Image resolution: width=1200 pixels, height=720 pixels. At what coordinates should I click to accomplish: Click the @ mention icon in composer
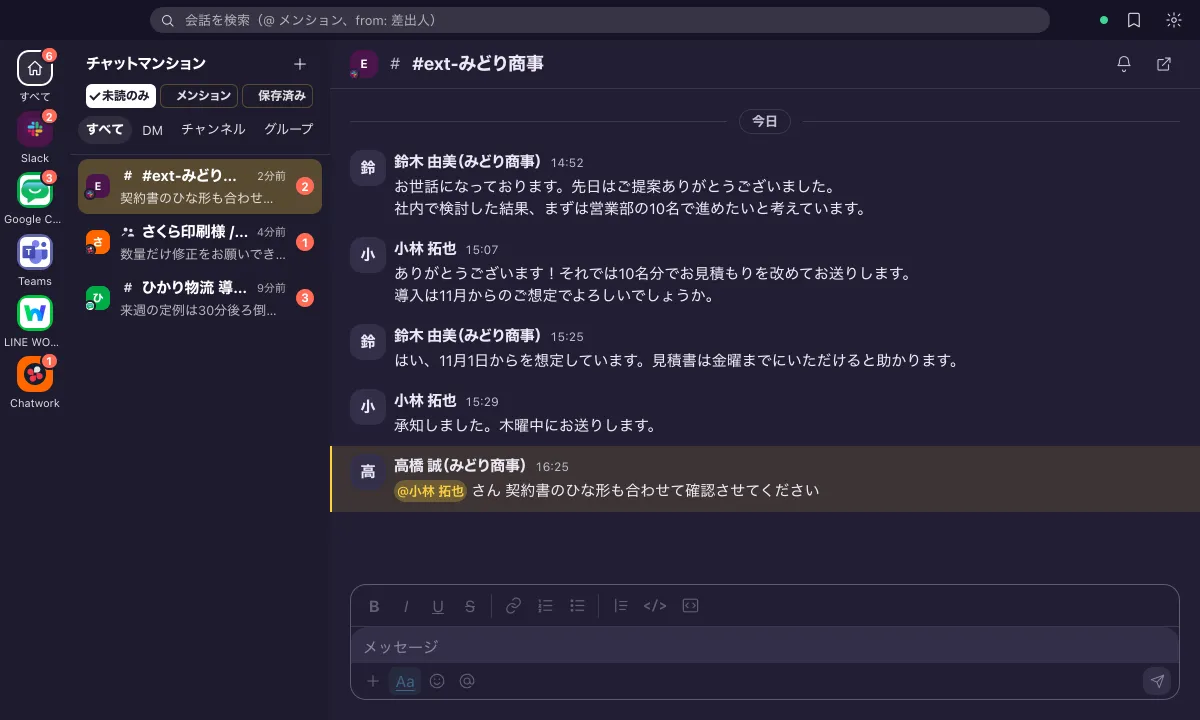(x=467, y=681)
